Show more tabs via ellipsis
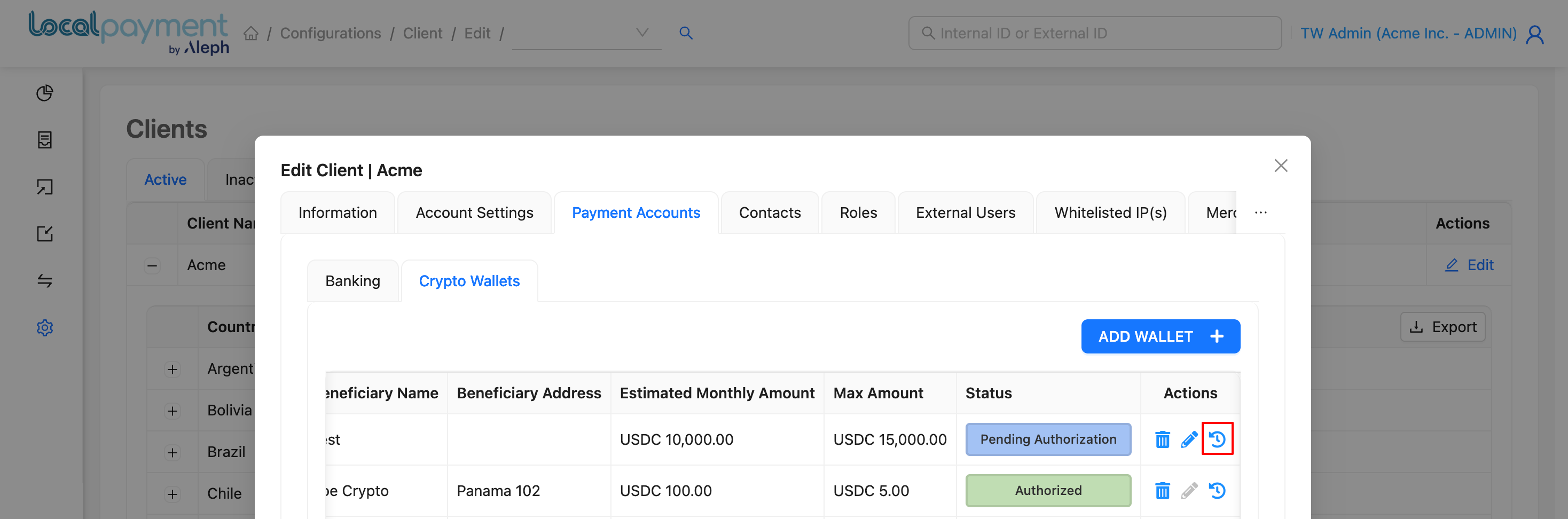This screenshot has height=519, width=1568. tap(1260, 213)
